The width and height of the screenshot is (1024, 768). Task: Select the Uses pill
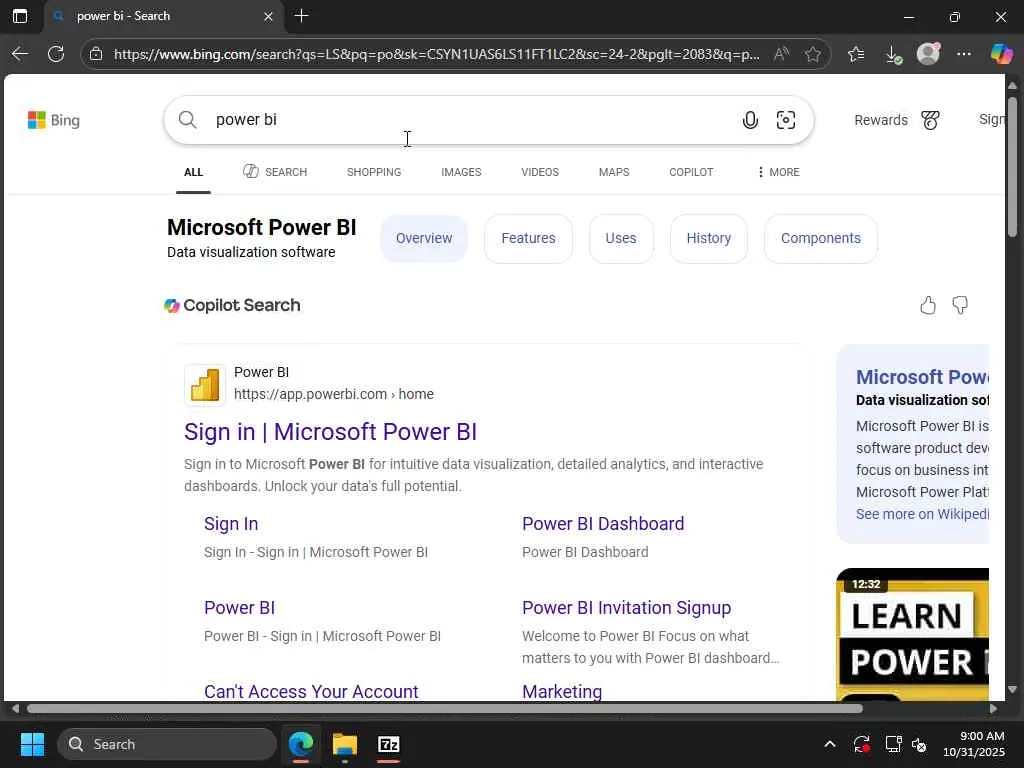click(620, 238)
